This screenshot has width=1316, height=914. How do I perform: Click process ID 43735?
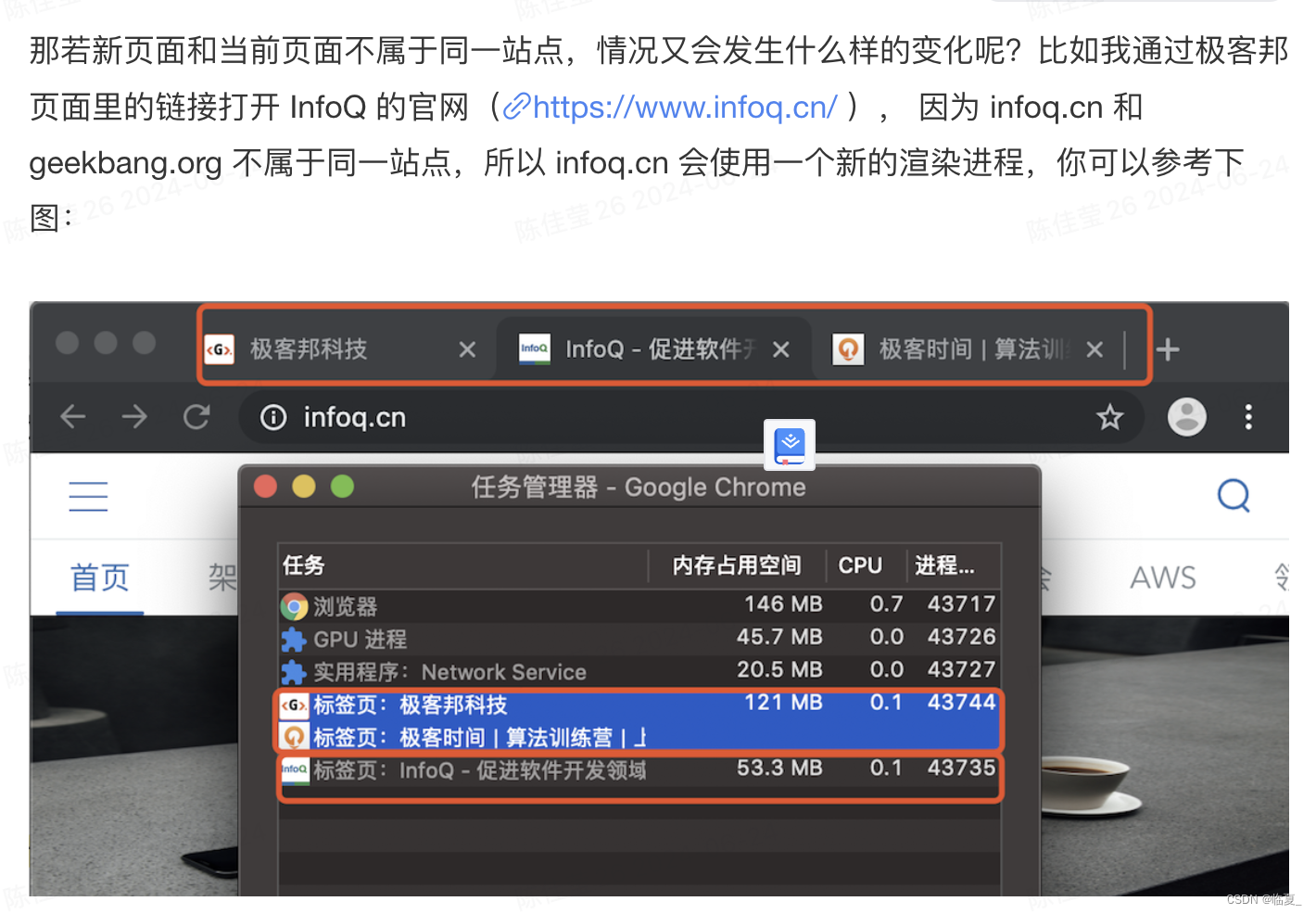[961, 768]
